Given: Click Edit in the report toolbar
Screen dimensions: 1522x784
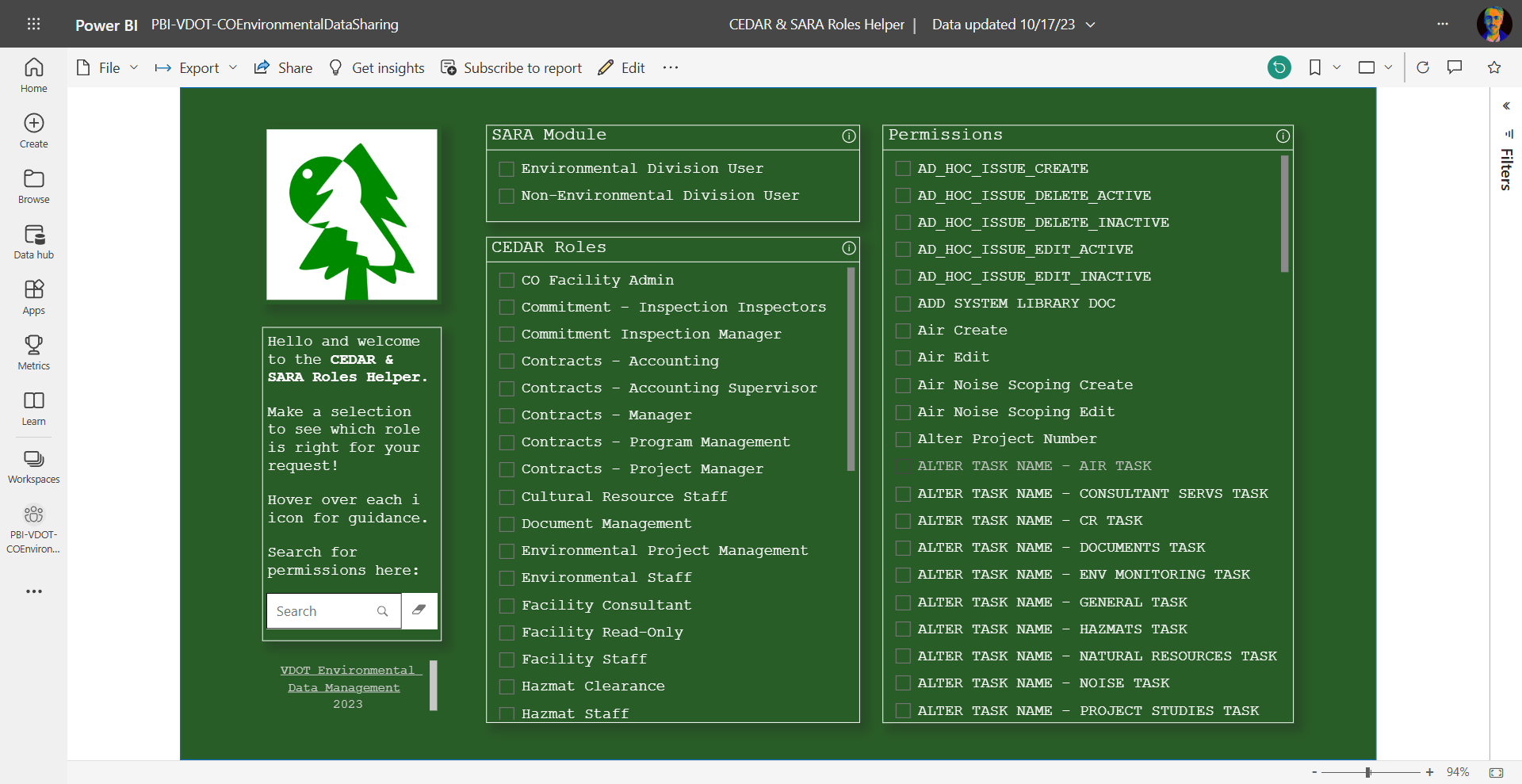Looking at the screenshot, I should pos(621,68).
